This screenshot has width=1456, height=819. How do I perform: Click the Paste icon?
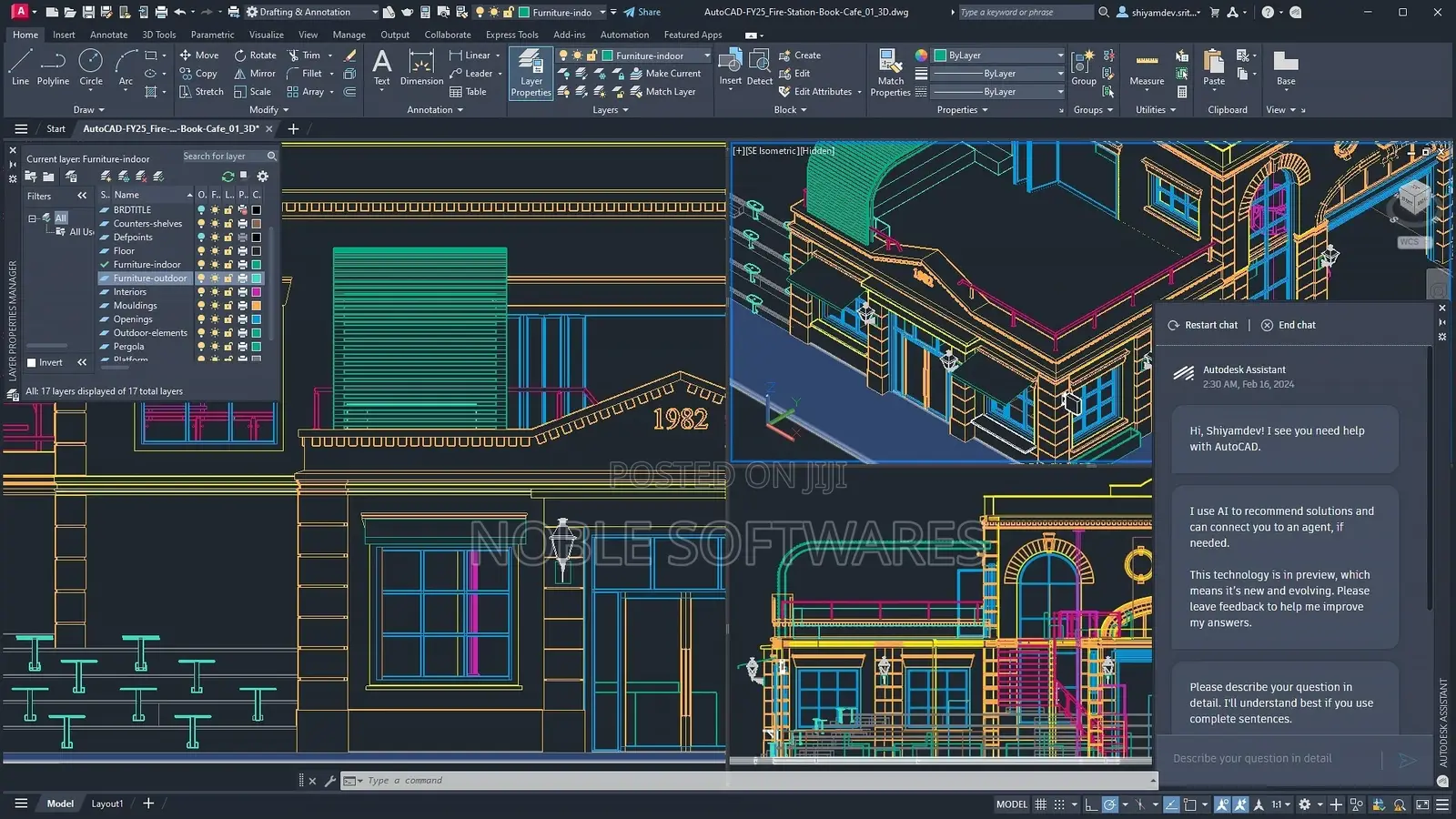(1213, 68)
